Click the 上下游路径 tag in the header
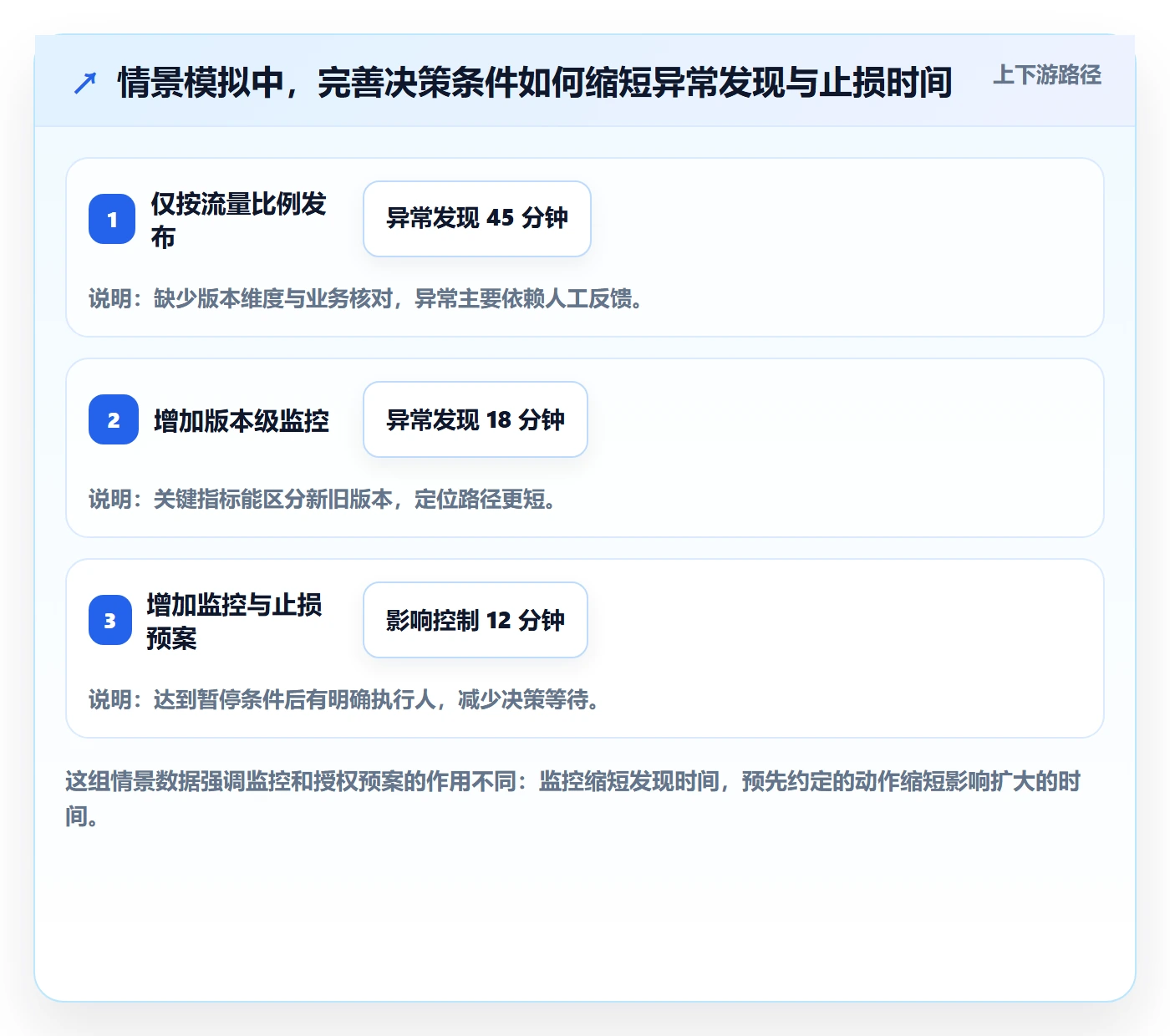This screenshot has width=1170, height=1036. click(1047, 75)
